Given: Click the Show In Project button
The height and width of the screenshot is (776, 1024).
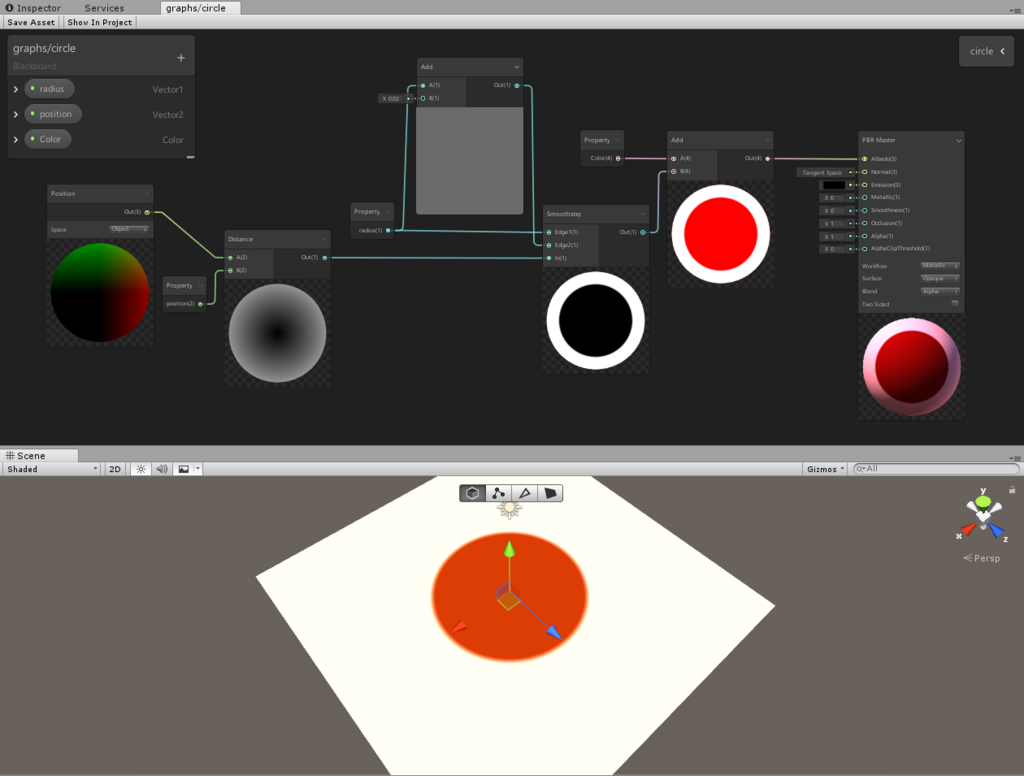Looking at the screenshot, I should pos(100,22).
